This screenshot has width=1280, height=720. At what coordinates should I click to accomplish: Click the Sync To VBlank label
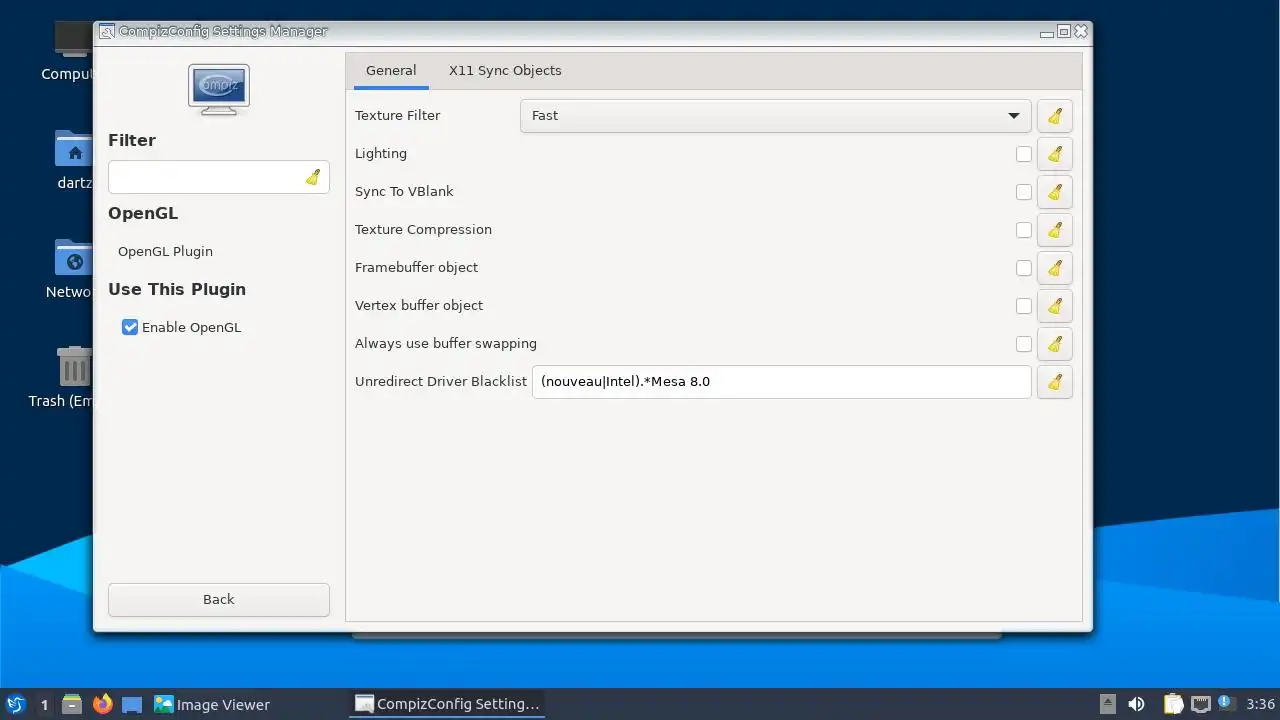pos(404,191)
